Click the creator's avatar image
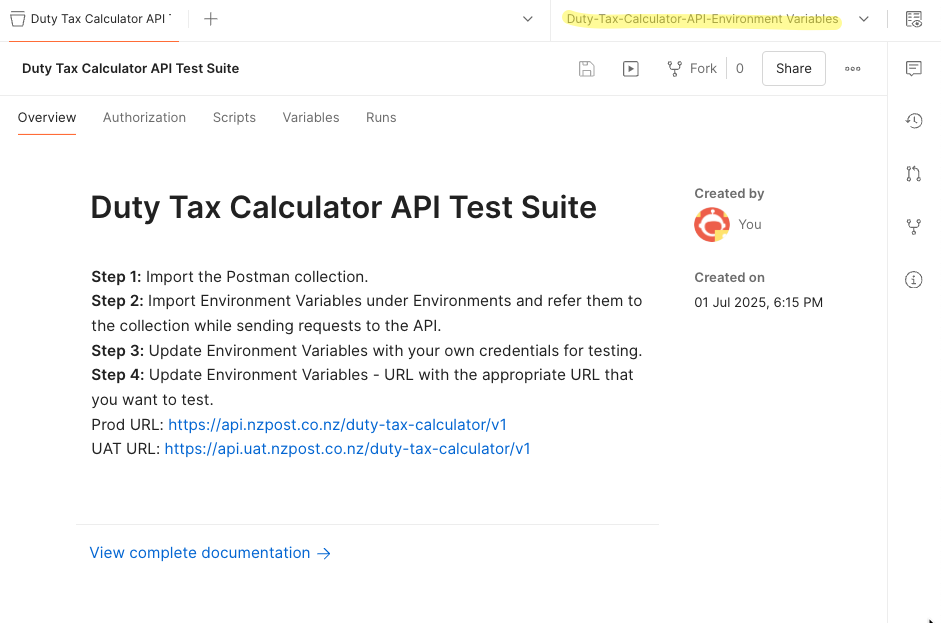Image resolution: width=941 pixels, height=623 pixels. pos(711,224)
